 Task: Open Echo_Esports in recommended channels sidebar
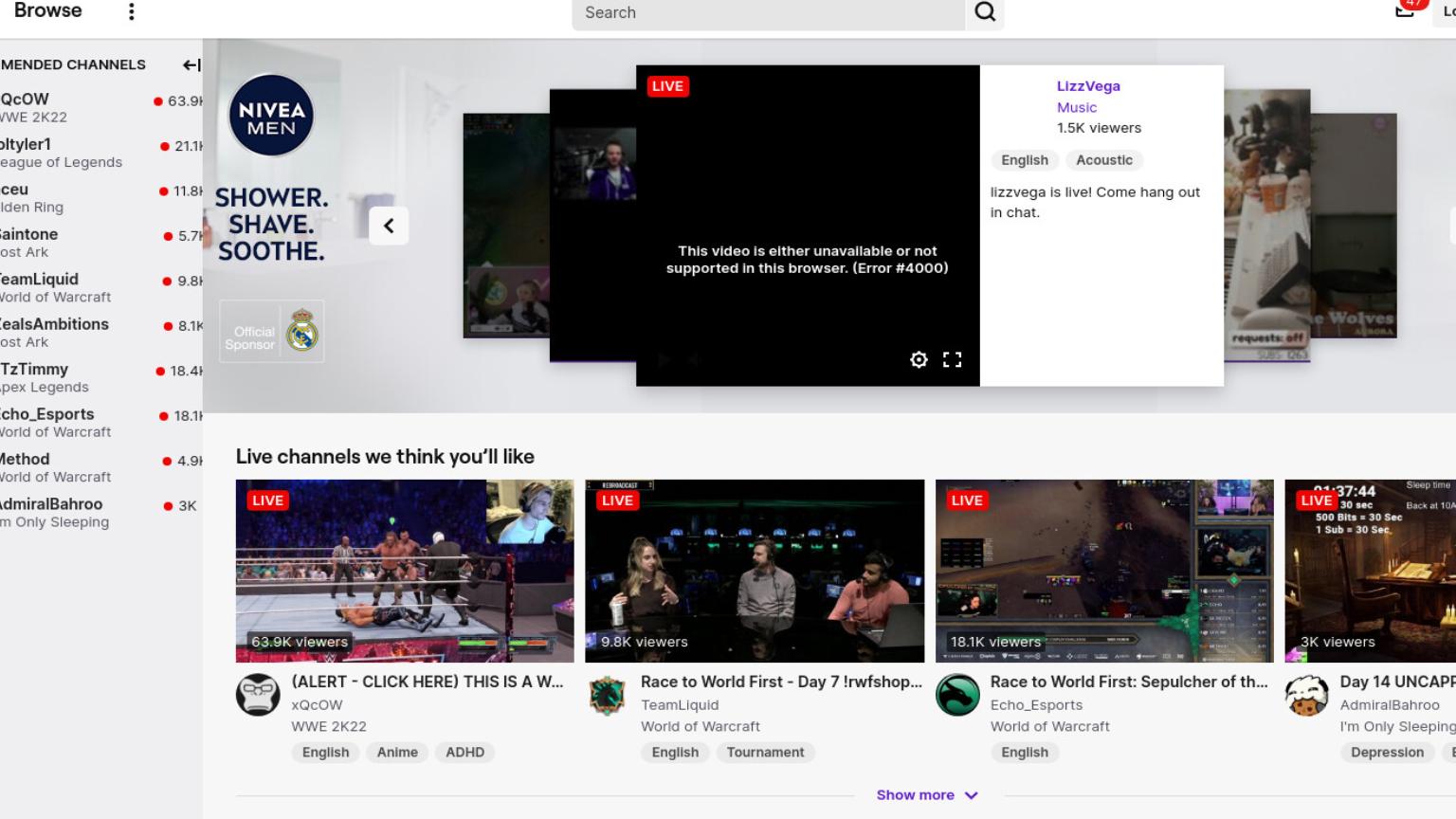click(x=101, y=423)
